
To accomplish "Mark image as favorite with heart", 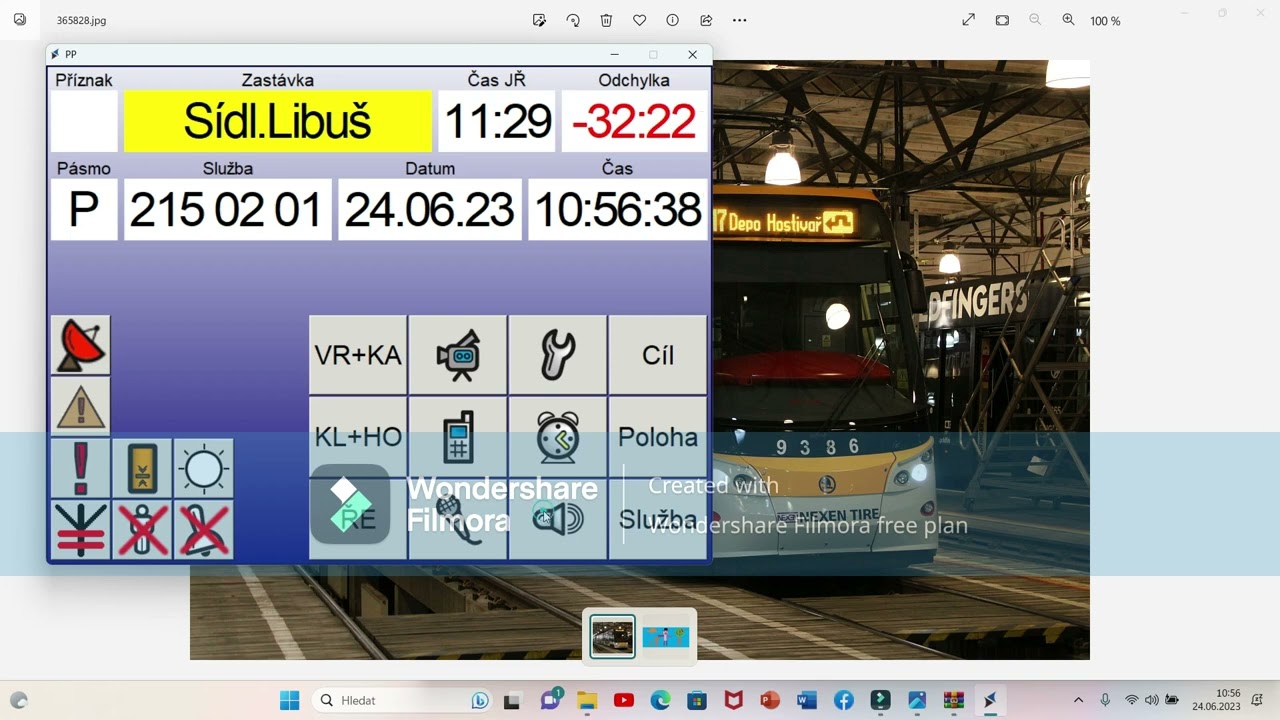I will (x=639, y=20).
